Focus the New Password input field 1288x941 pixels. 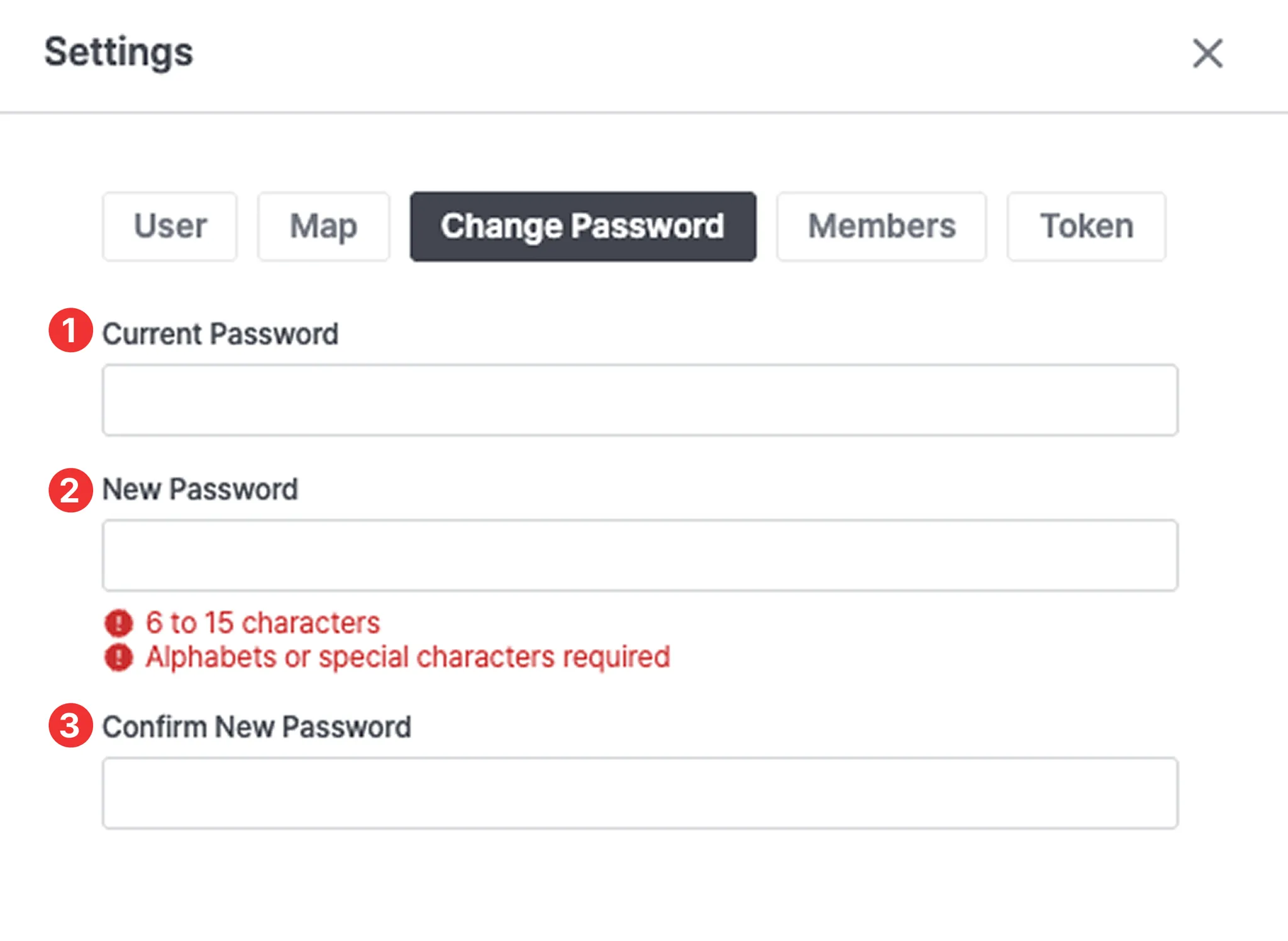point(640,555)
